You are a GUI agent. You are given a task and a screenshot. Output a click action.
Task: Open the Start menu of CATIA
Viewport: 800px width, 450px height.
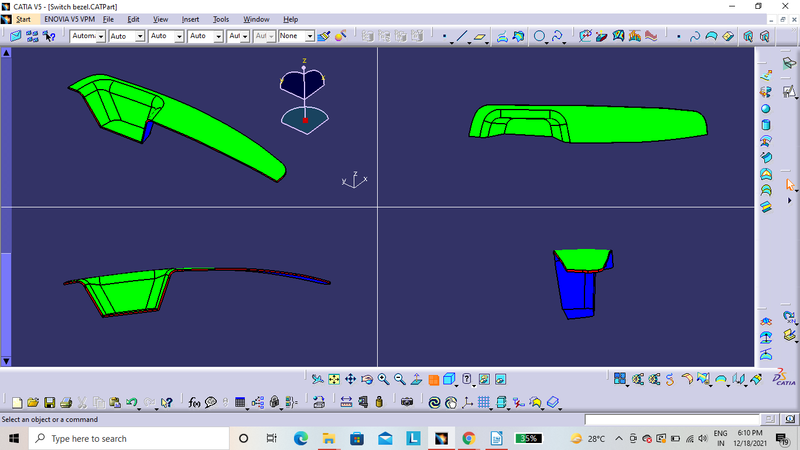23,19
